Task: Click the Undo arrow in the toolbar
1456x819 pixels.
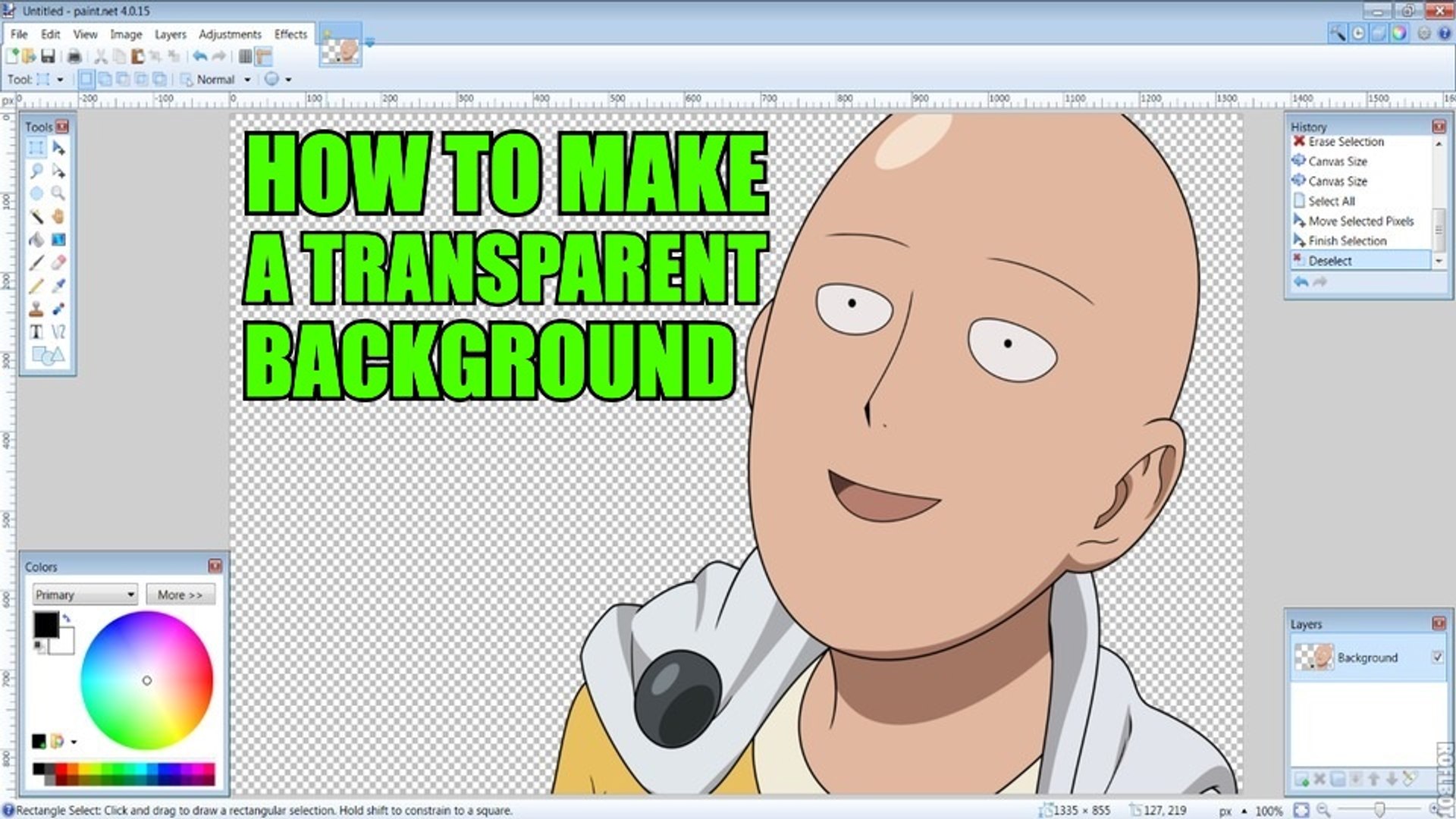Action: tap(198, 55)
